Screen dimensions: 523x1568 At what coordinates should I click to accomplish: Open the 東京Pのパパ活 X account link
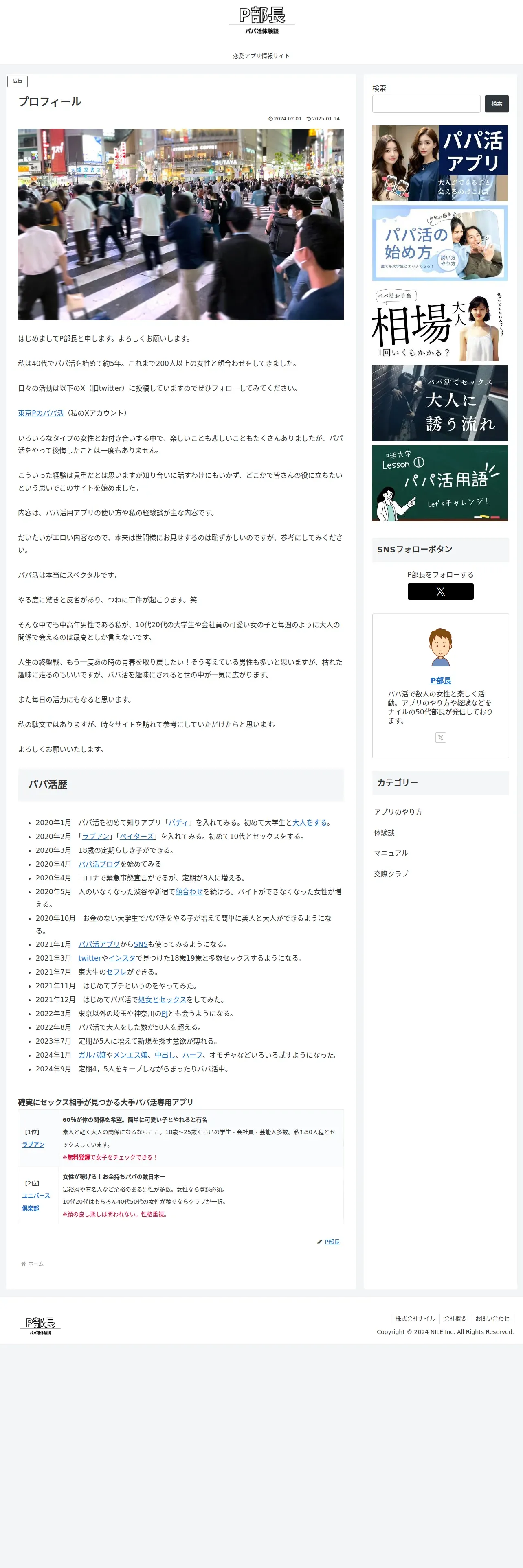tap(41, 413)
